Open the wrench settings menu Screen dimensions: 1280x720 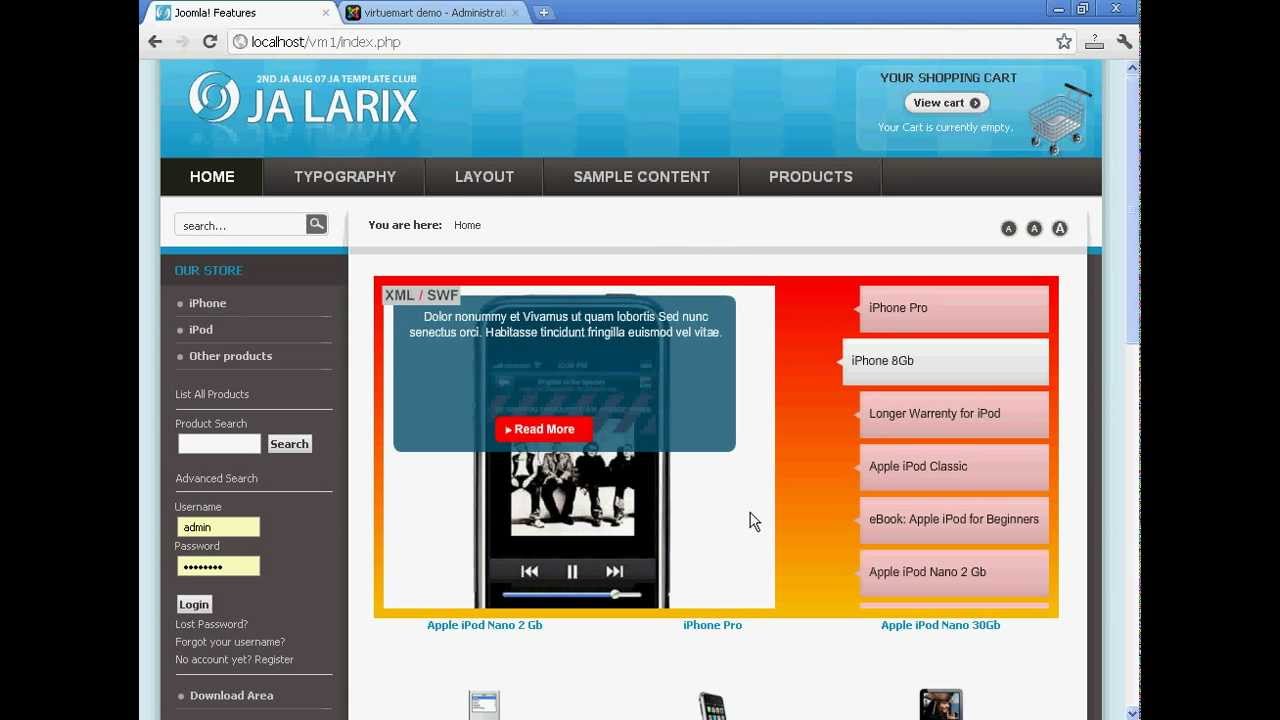coord(1124,42)
